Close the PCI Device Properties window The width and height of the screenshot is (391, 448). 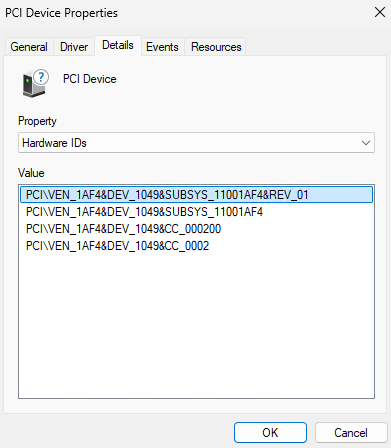click(x=380, y=12)
